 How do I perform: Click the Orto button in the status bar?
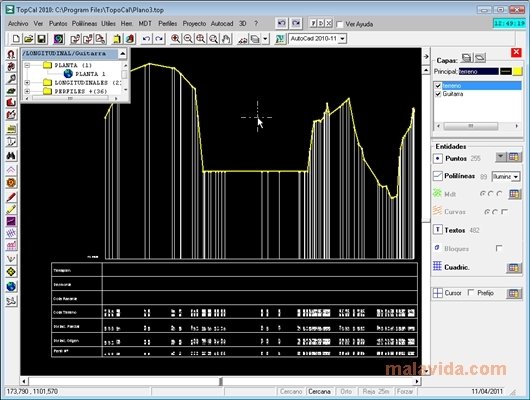[x=346, y=392]
